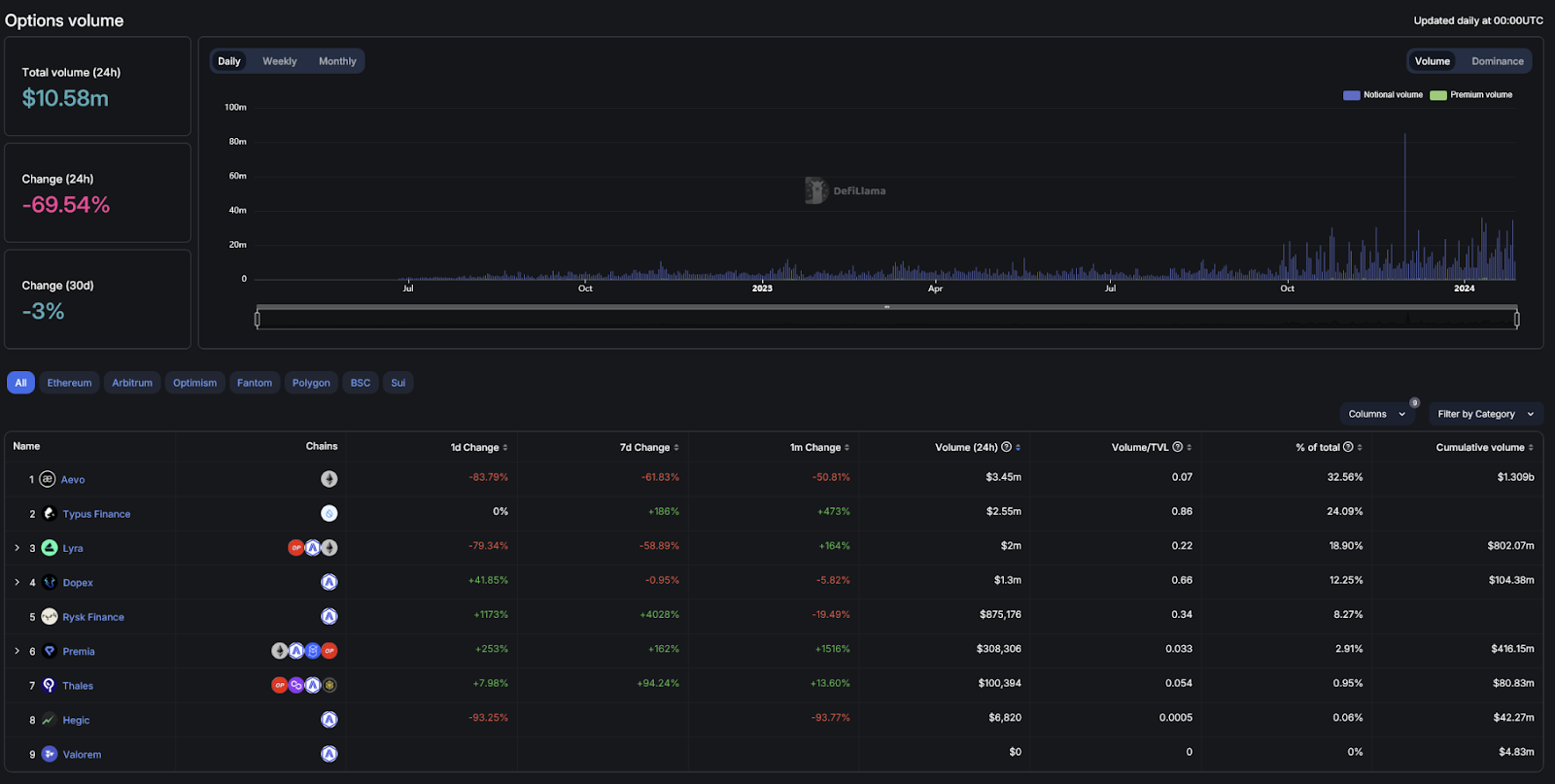Click the Rysk Finance logo icon
The image size is (1555, 784).
click(x=50, y=617)
